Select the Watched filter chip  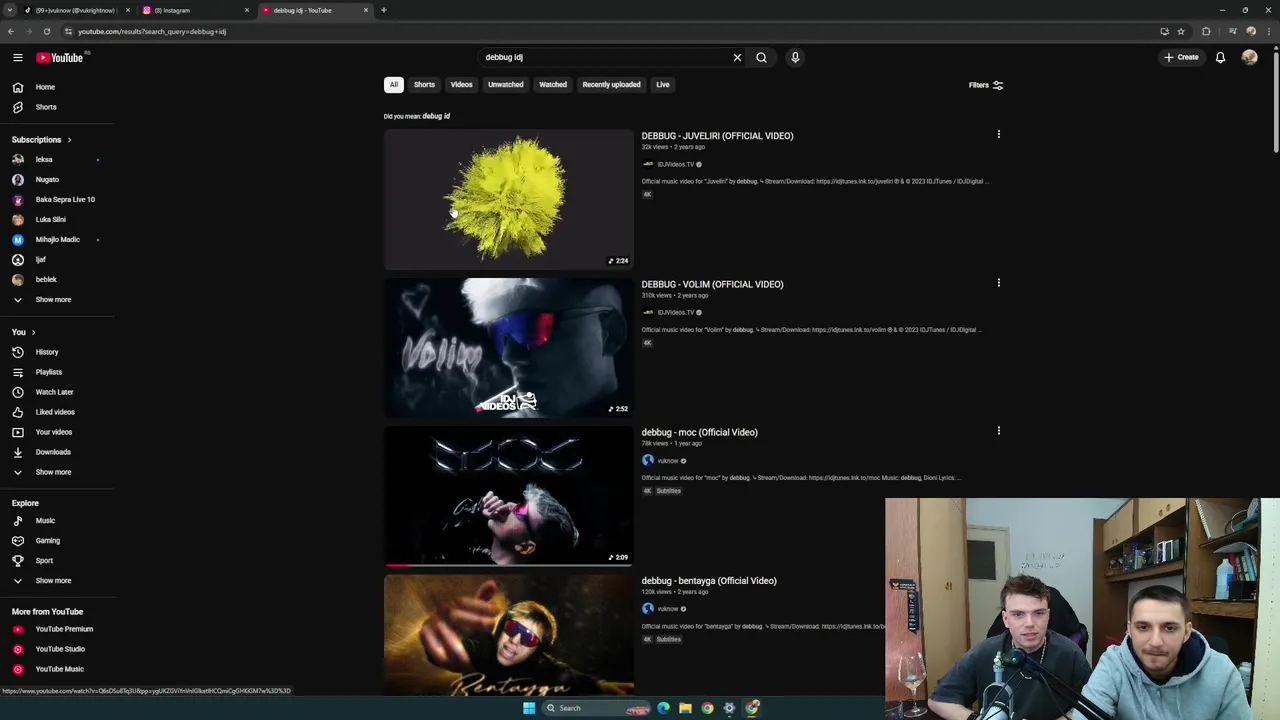pyautogui.click(x=553, y=85)
